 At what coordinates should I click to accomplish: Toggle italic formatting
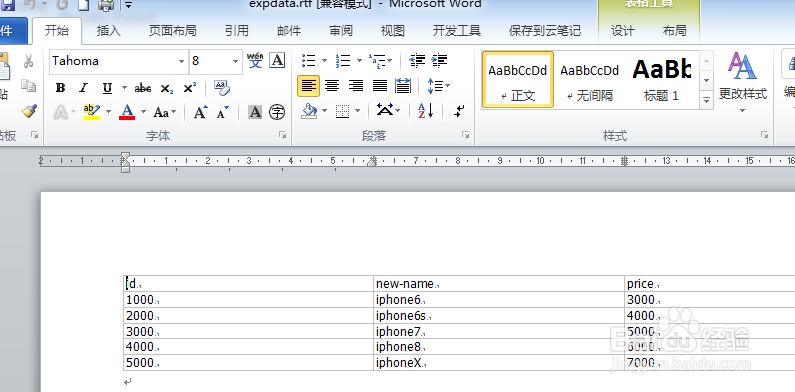pyautogui.click(x=84, y=88)
